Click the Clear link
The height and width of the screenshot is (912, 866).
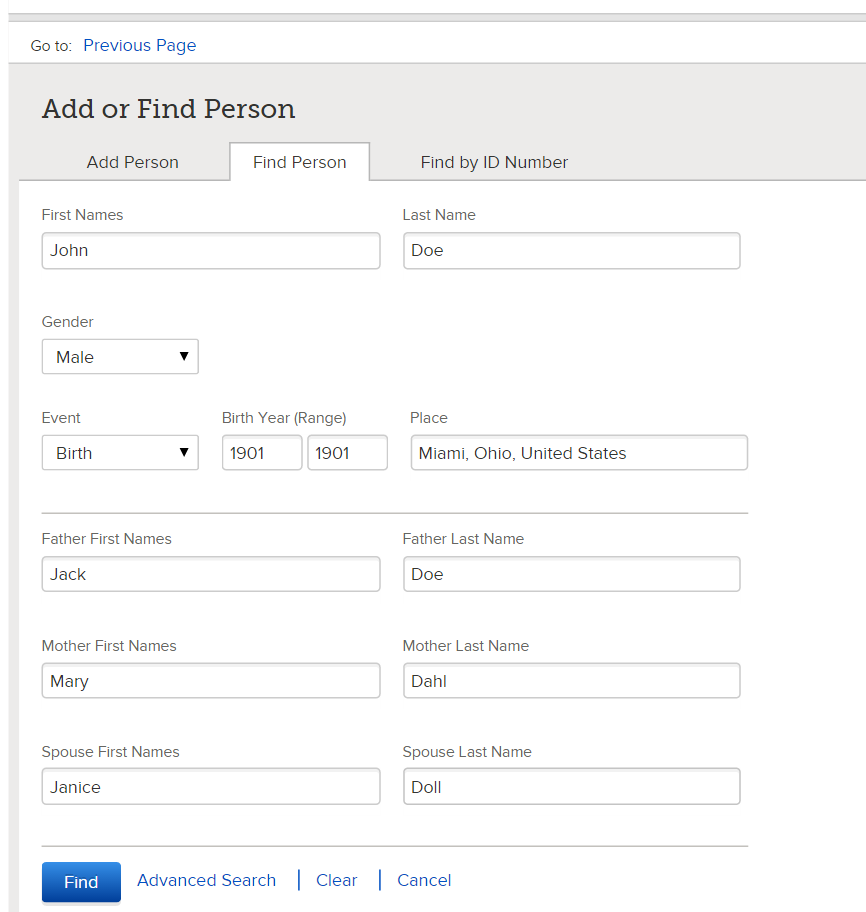[x=336, y=880]
